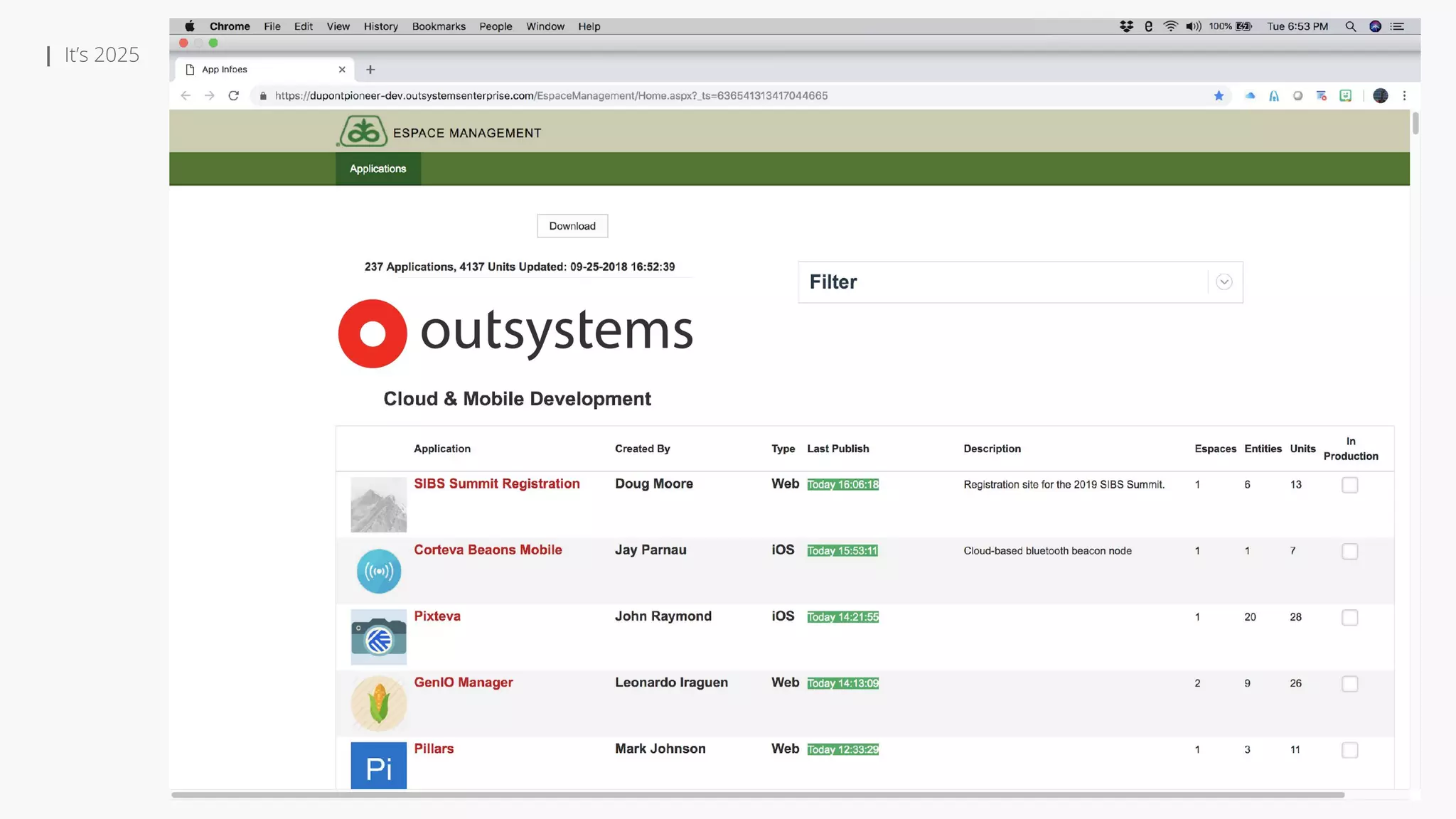The height and width of the screenshot is (819, 1456).
Task: Click the Pillars 'Pi' app icon
Action: (x=378, y=766)
